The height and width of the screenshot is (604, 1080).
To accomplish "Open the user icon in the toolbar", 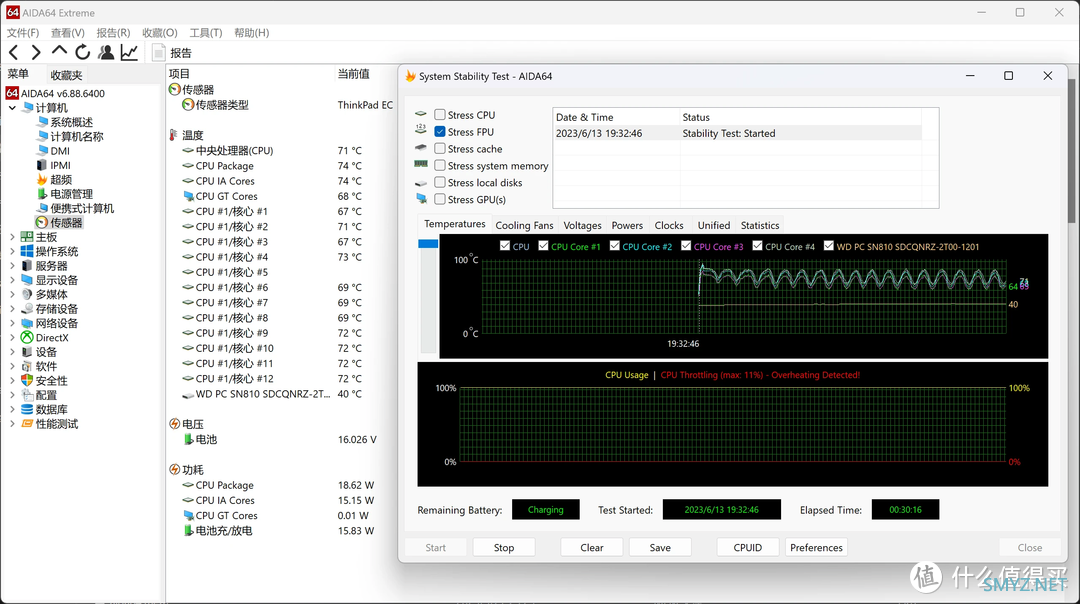I will click(x=106, y=52).
